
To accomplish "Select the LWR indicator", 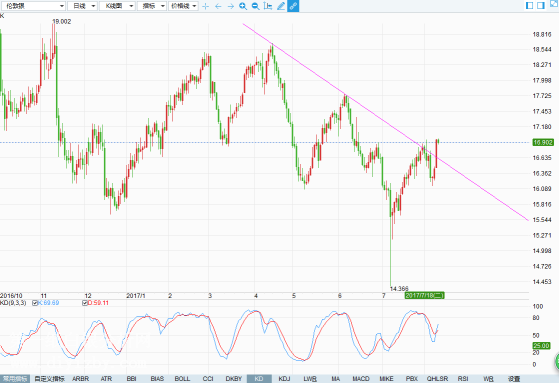I will (310, 379).
